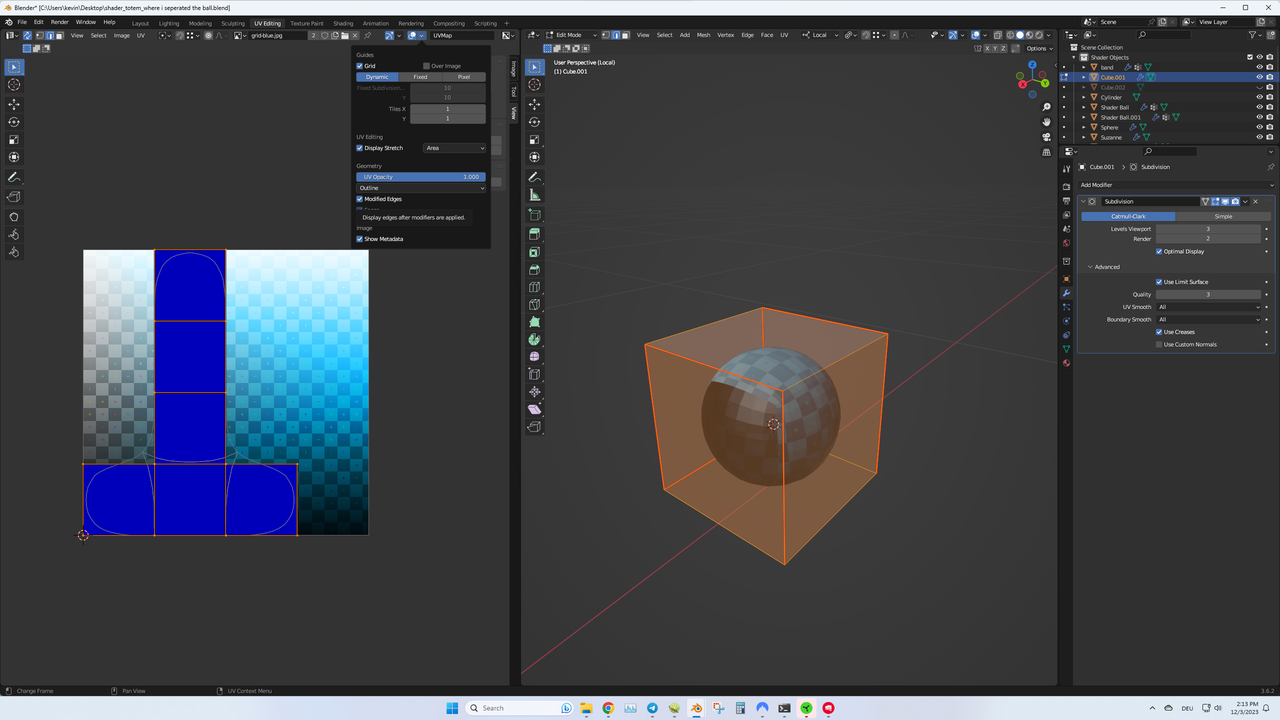1280x720 pixels.
Task: Hide the Cylinder object via eye icon
Action: 1260,97
